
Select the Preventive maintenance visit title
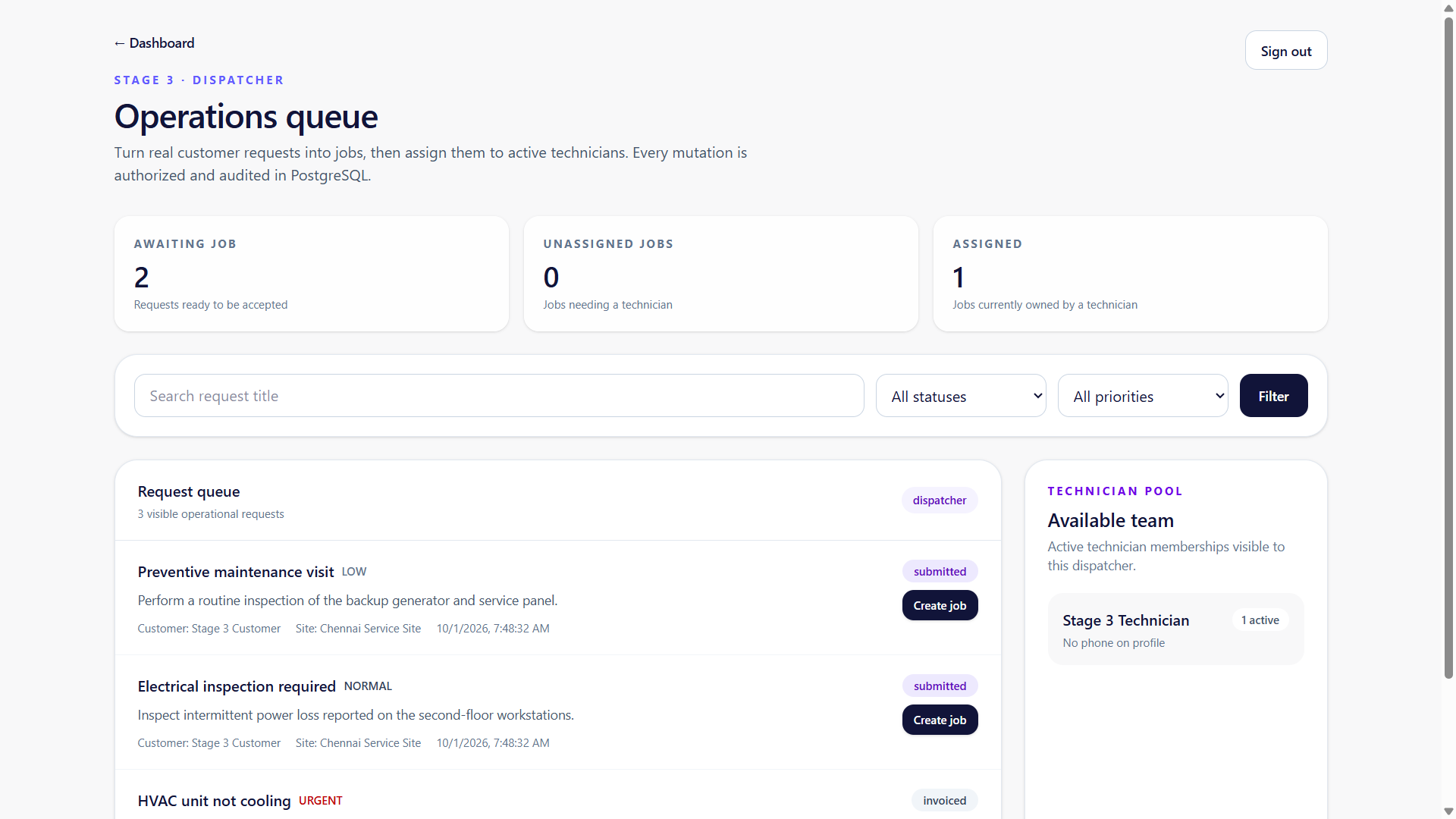(236, 572)
